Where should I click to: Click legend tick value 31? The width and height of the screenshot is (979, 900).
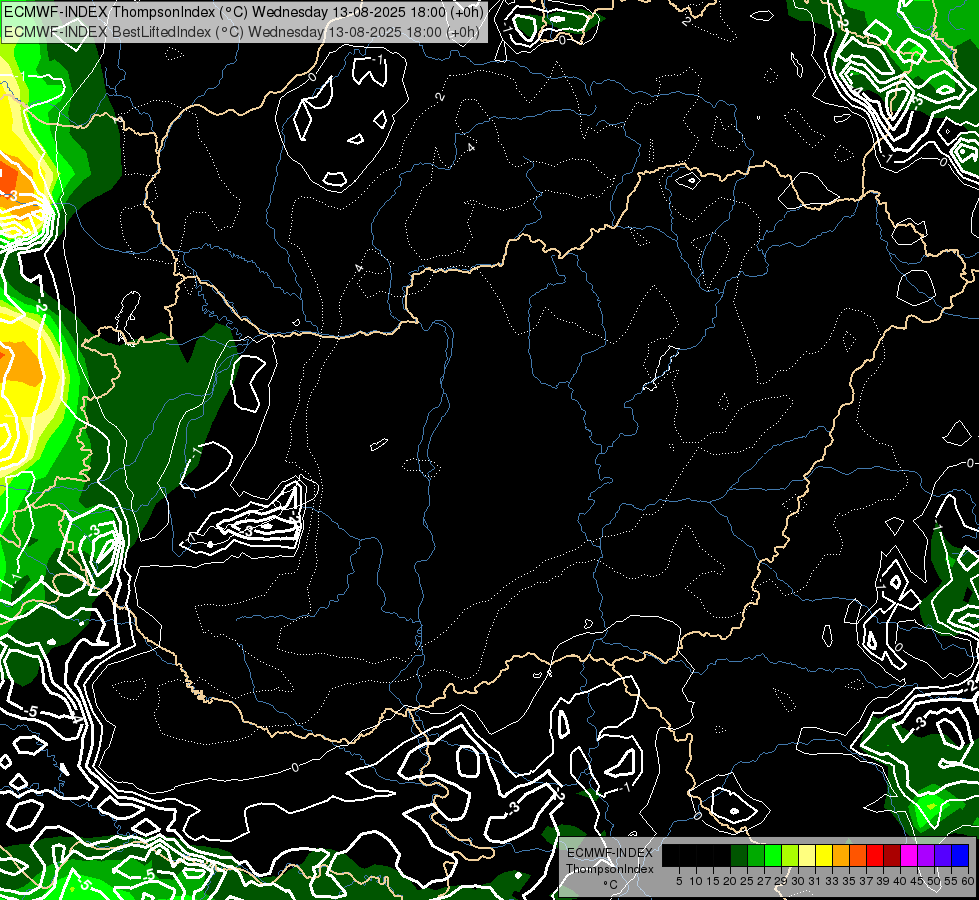tap(815, 881)
